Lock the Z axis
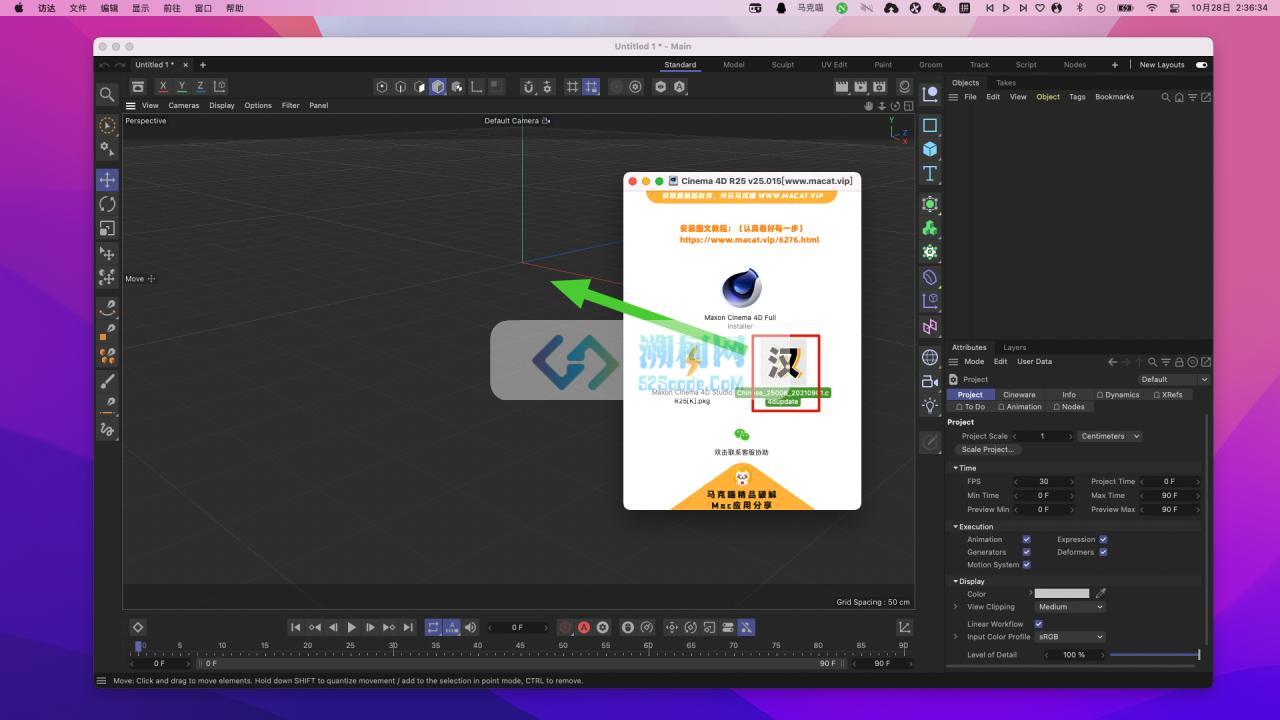The height and width of the screenshot is (720, 1280). 200,87
